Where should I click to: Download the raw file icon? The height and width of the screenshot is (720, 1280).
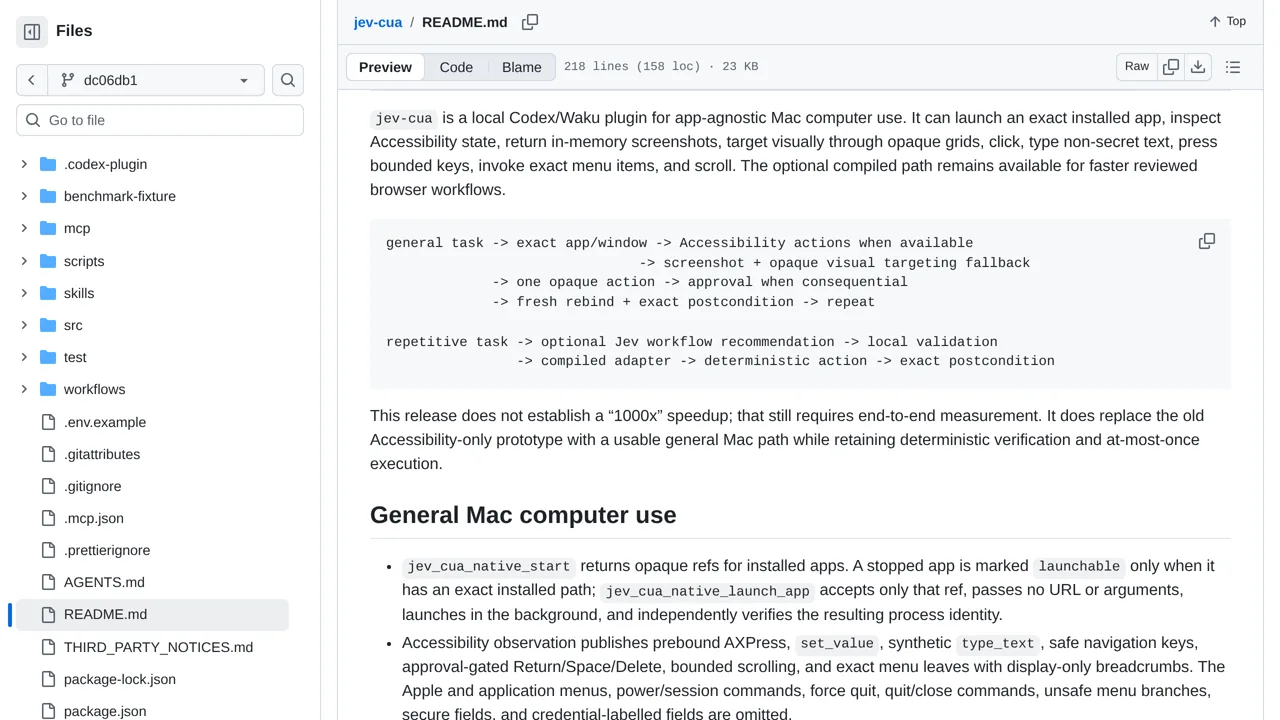(x=1198, y=66)
